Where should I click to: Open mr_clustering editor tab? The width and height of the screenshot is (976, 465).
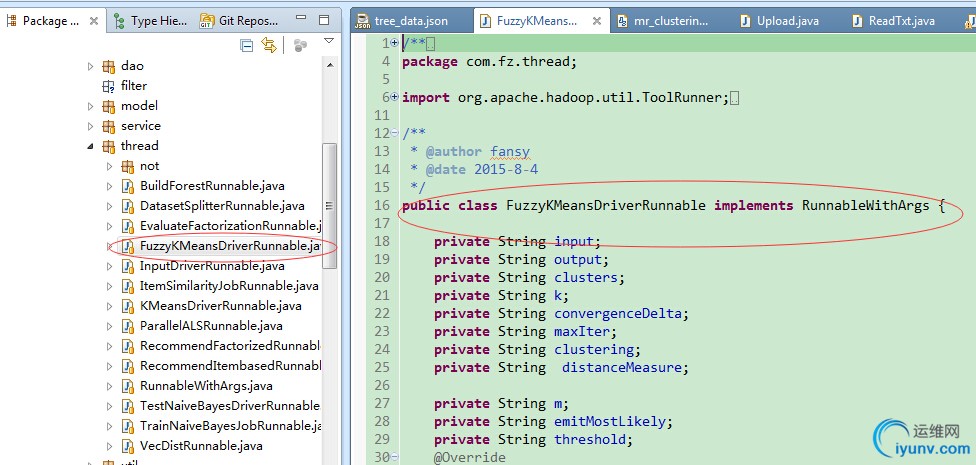click(663, 21)
